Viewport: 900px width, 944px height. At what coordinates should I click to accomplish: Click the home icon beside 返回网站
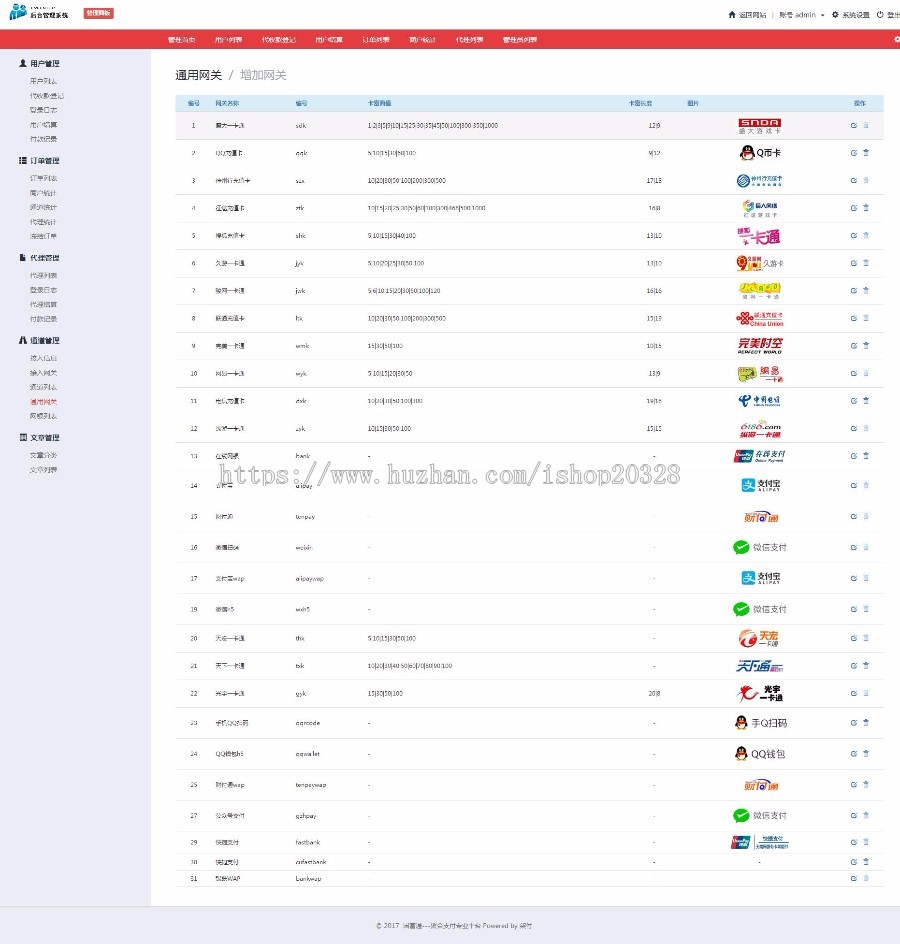point(733,13)
